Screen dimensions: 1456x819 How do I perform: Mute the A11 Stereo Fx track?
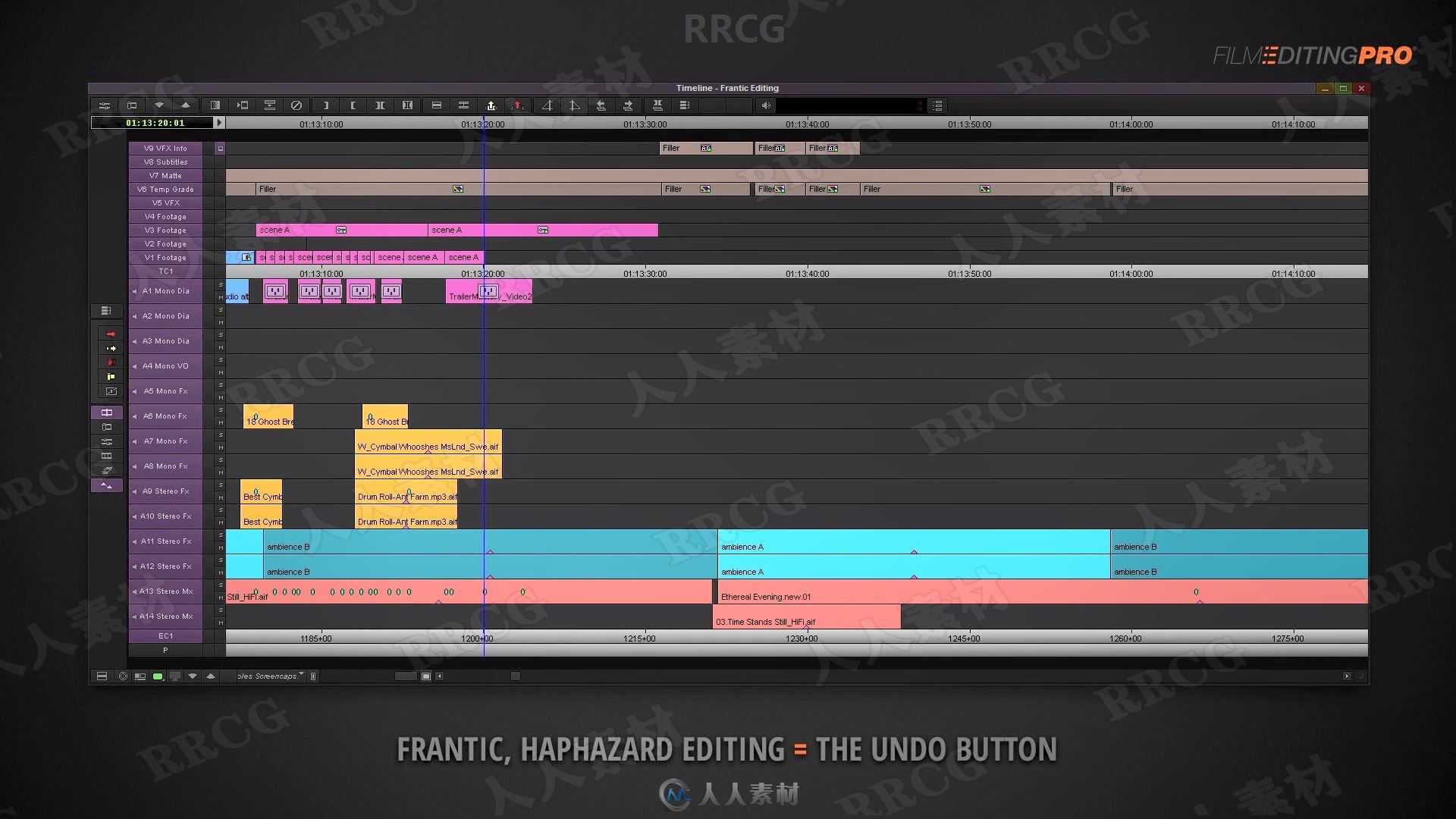coord(221,548)
